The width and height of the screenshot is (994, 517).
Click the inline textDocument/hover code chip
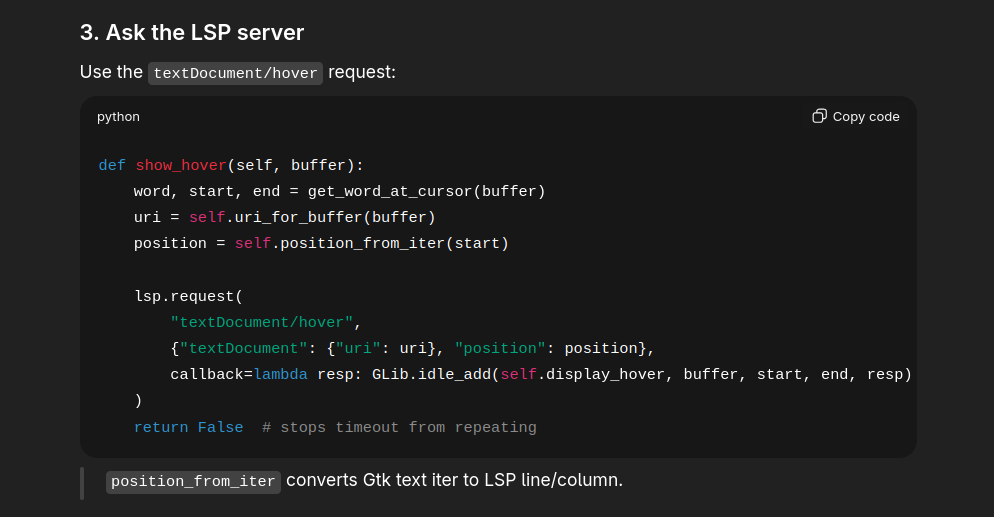coord(235,73)
